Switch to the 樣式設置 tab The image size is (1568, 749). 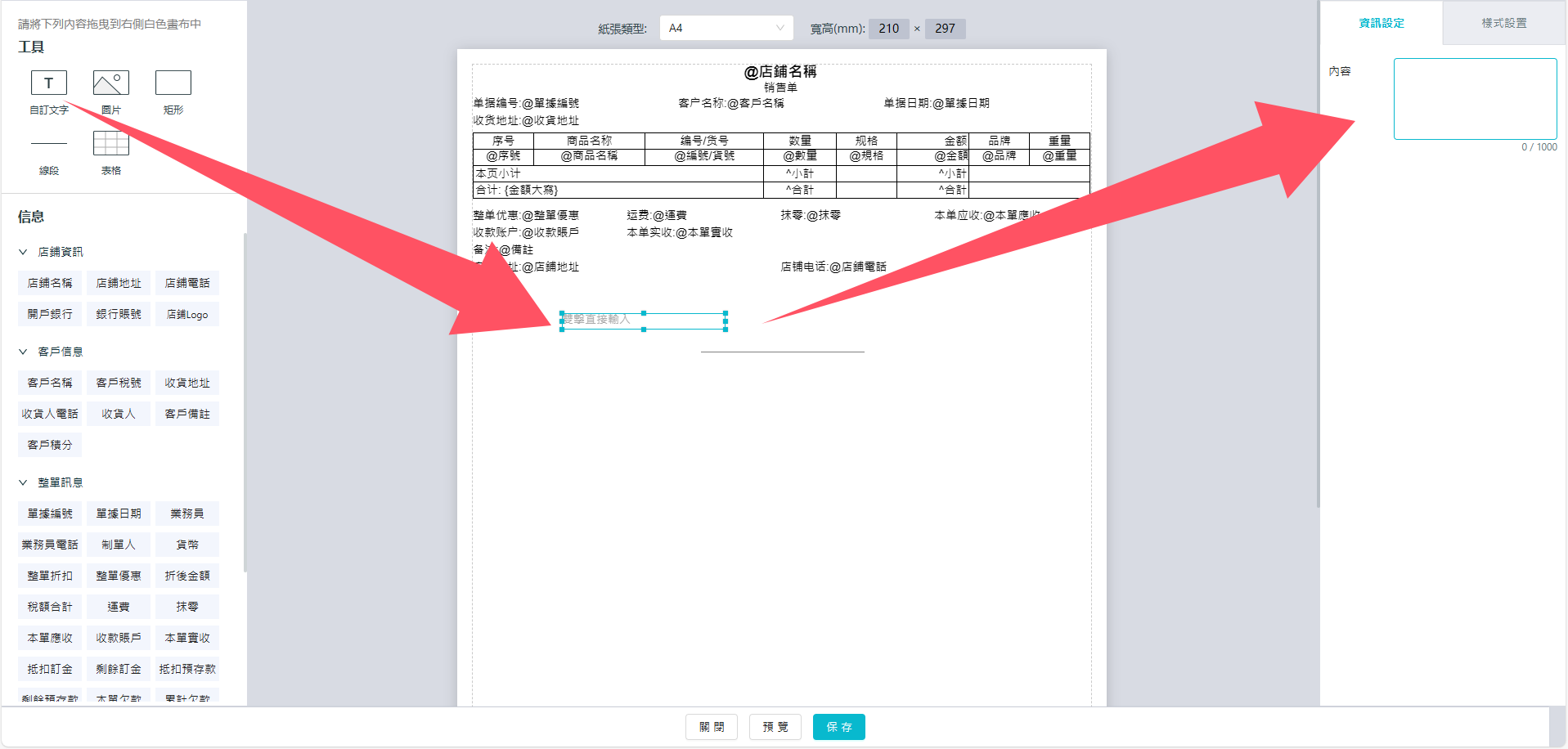[x=1503, y=23]
